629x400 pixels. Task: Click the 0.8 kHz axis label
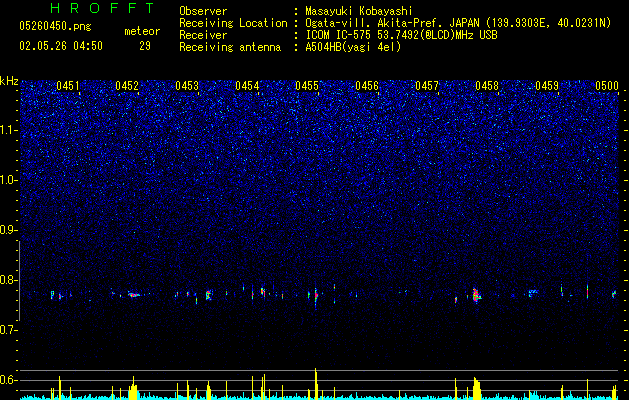[x=8, y=280]
